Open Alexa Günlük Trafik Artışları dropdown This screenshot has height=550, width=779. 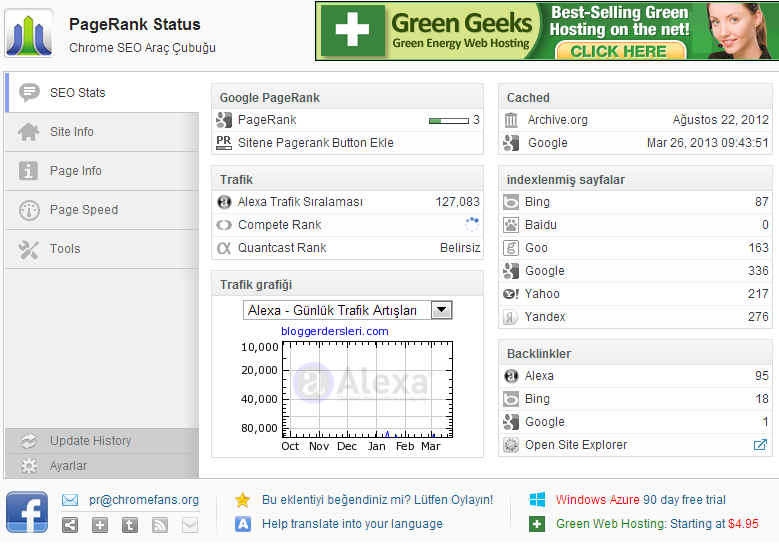[x=347, y=311]
